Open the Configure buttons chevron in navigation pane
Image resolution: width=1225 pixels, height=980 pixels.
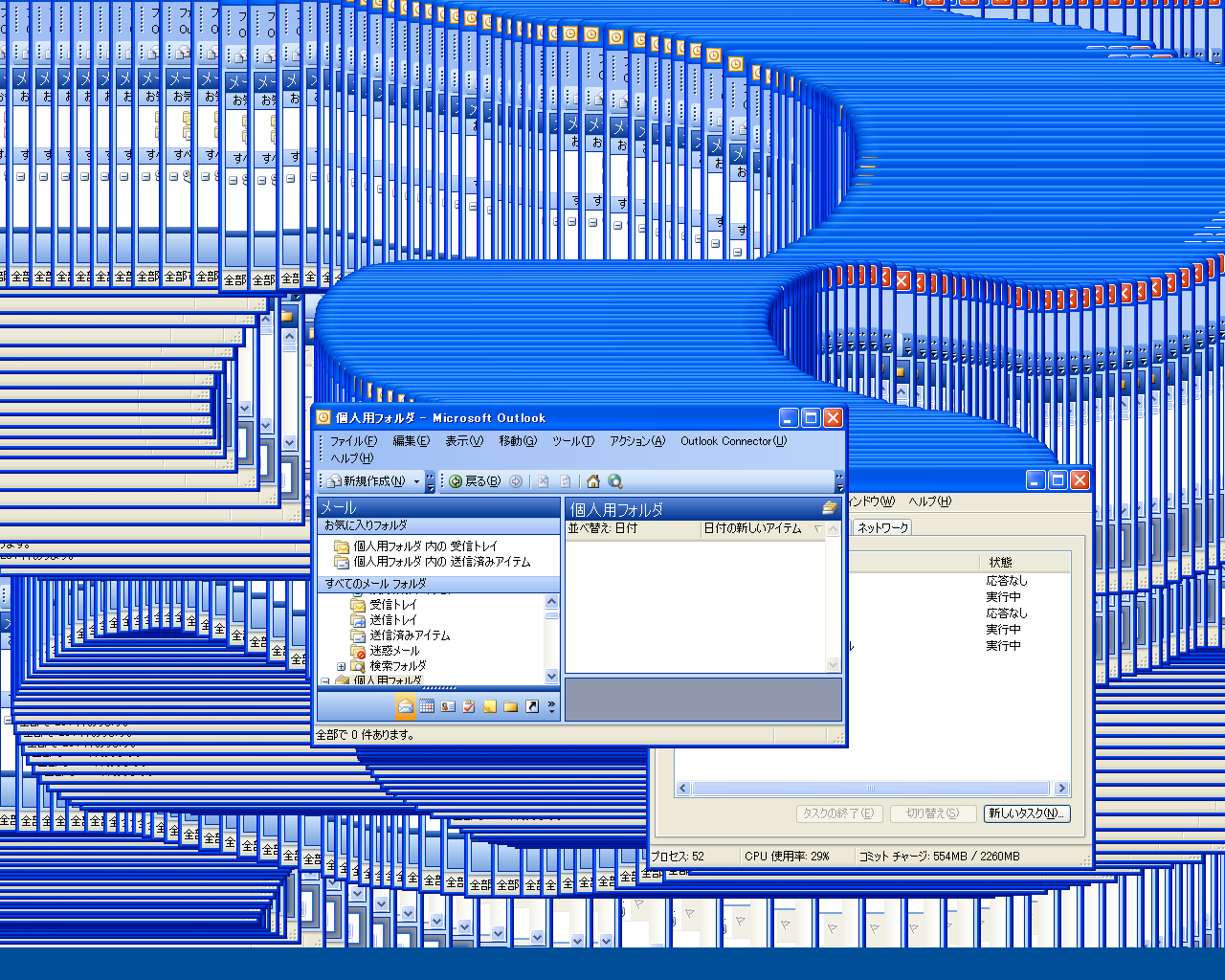(550, 706)
